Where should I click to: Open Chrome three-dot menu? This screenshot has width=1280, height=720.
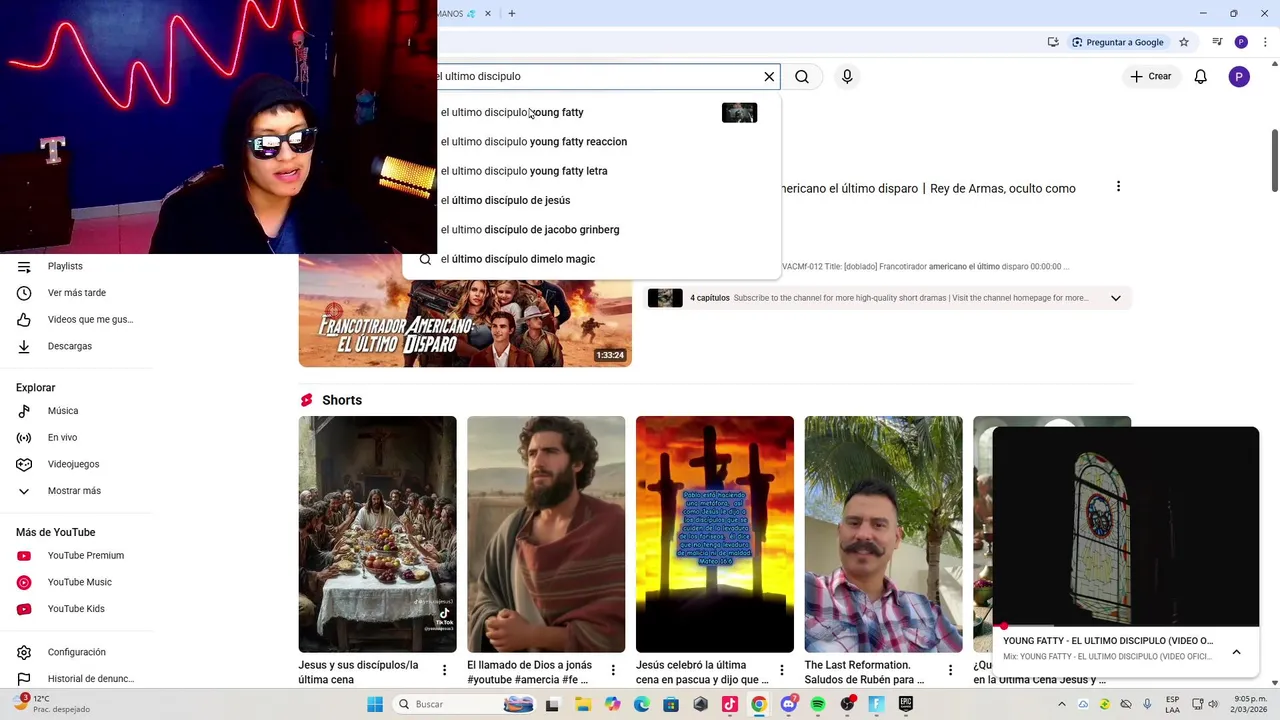[x=1264, y=42]
